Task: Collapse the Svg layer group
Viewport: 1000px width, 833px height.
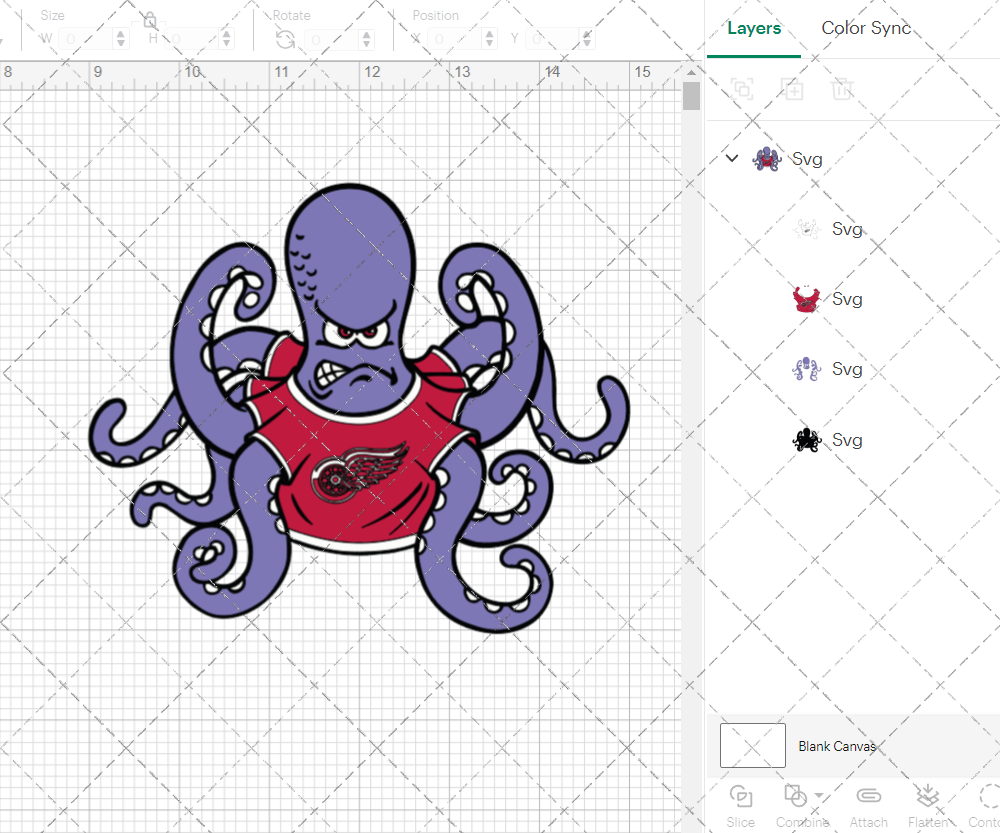Action: point(731,158)
